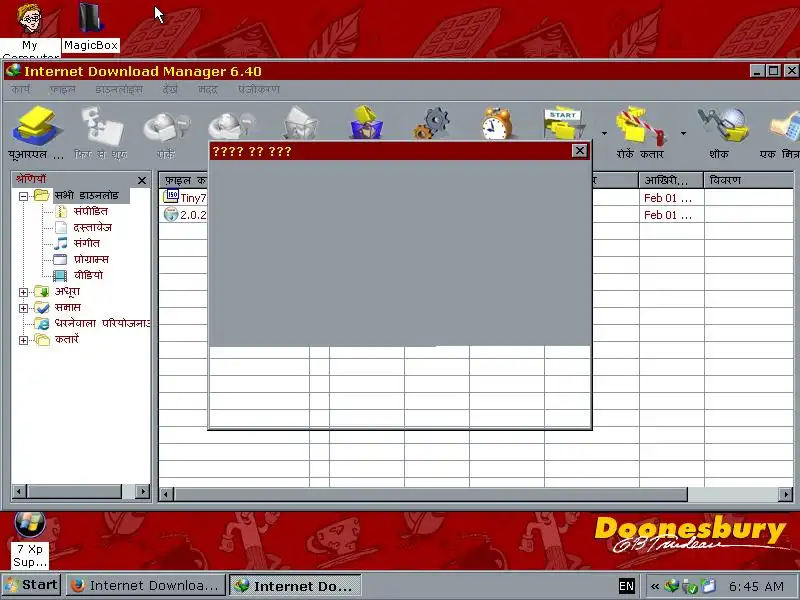The width and height of the screenshot is (800, 600).
Task: Open Start Queue dropdown arrow
Action: [x=604, y=134]
